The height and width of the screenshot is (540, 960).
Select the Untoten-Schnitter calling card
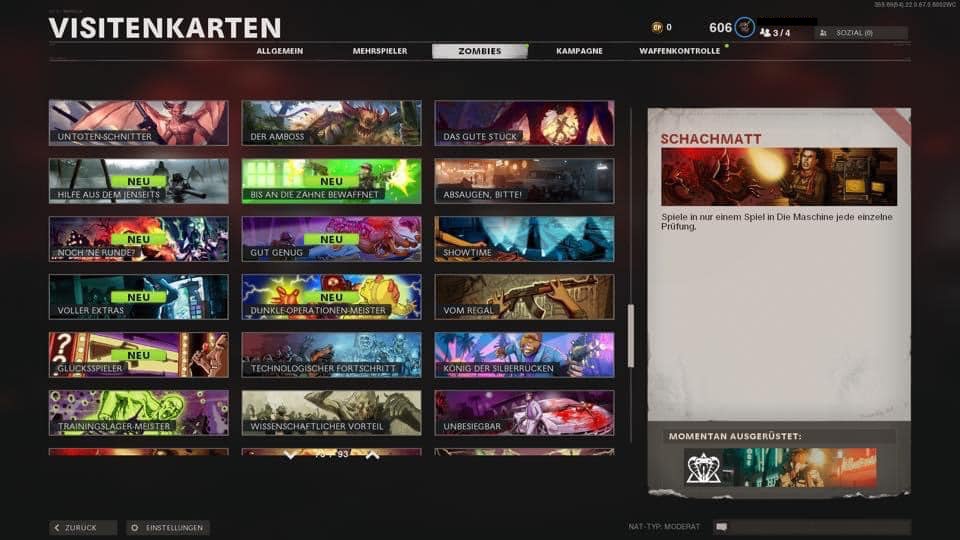pos(138,123)
